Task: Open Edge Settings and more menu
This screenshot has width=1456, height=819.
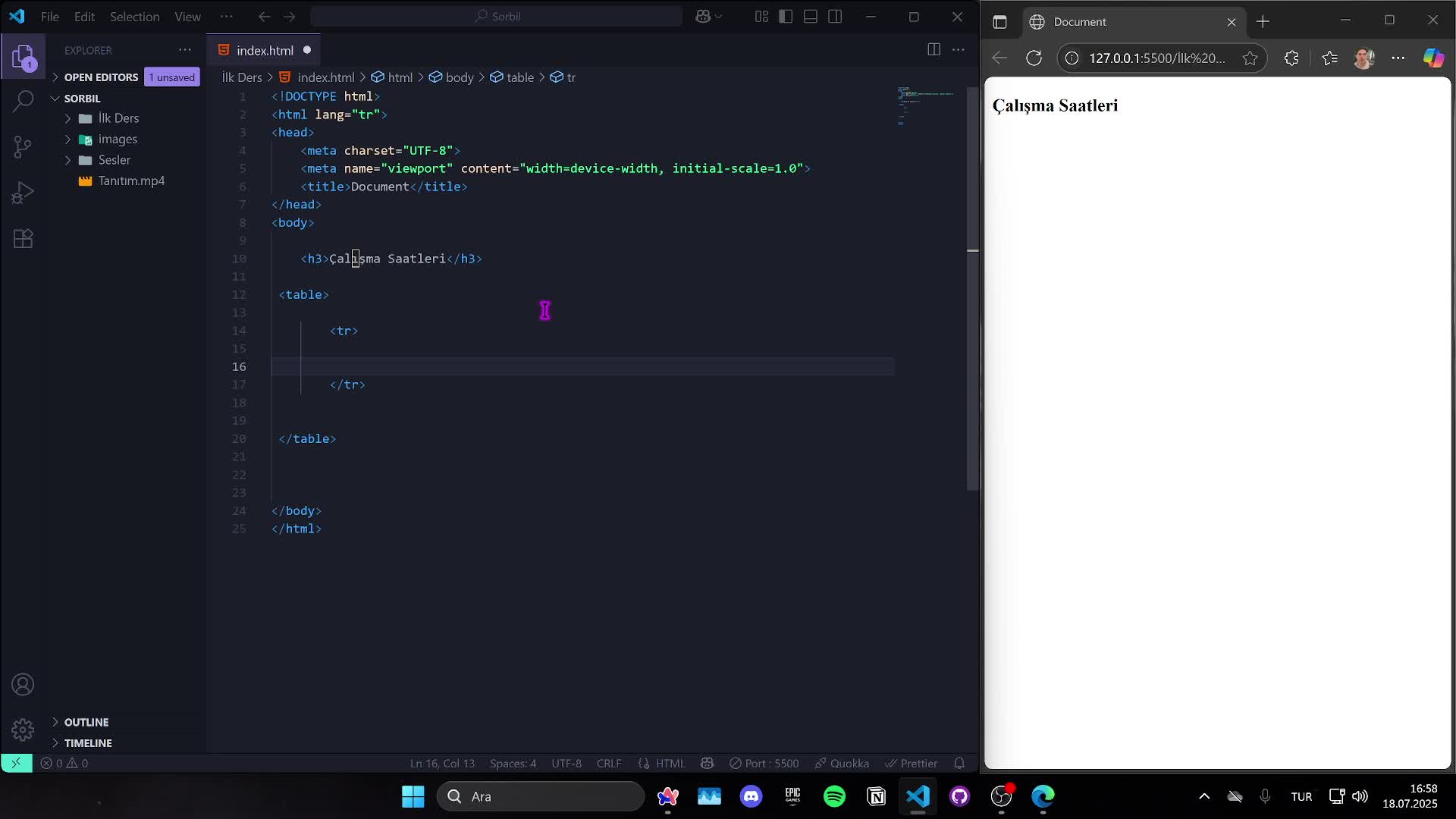Action: click(x=1398, y=58)
